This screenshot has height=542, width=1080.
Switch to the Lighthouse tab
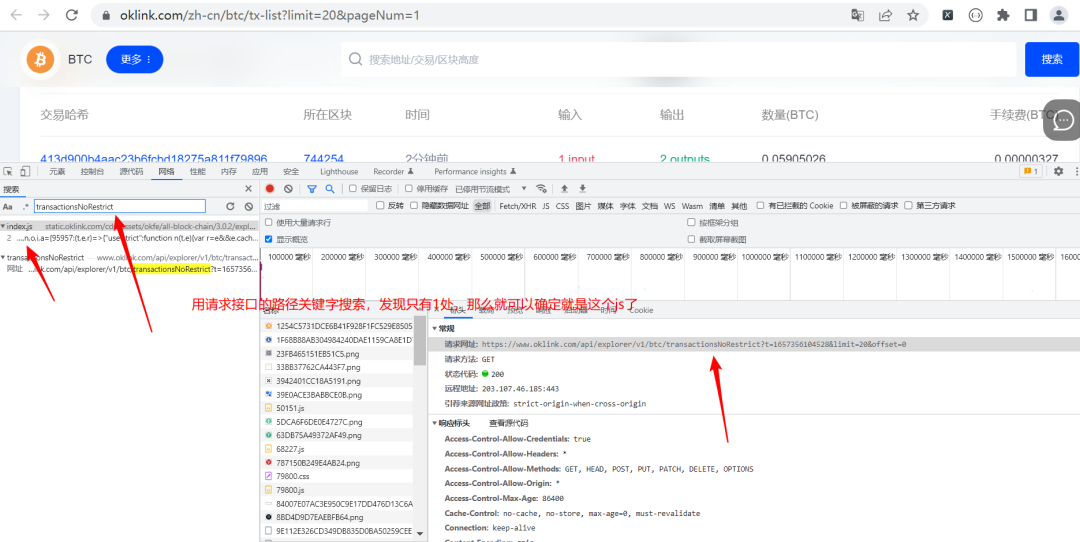[x=339, y=171]
